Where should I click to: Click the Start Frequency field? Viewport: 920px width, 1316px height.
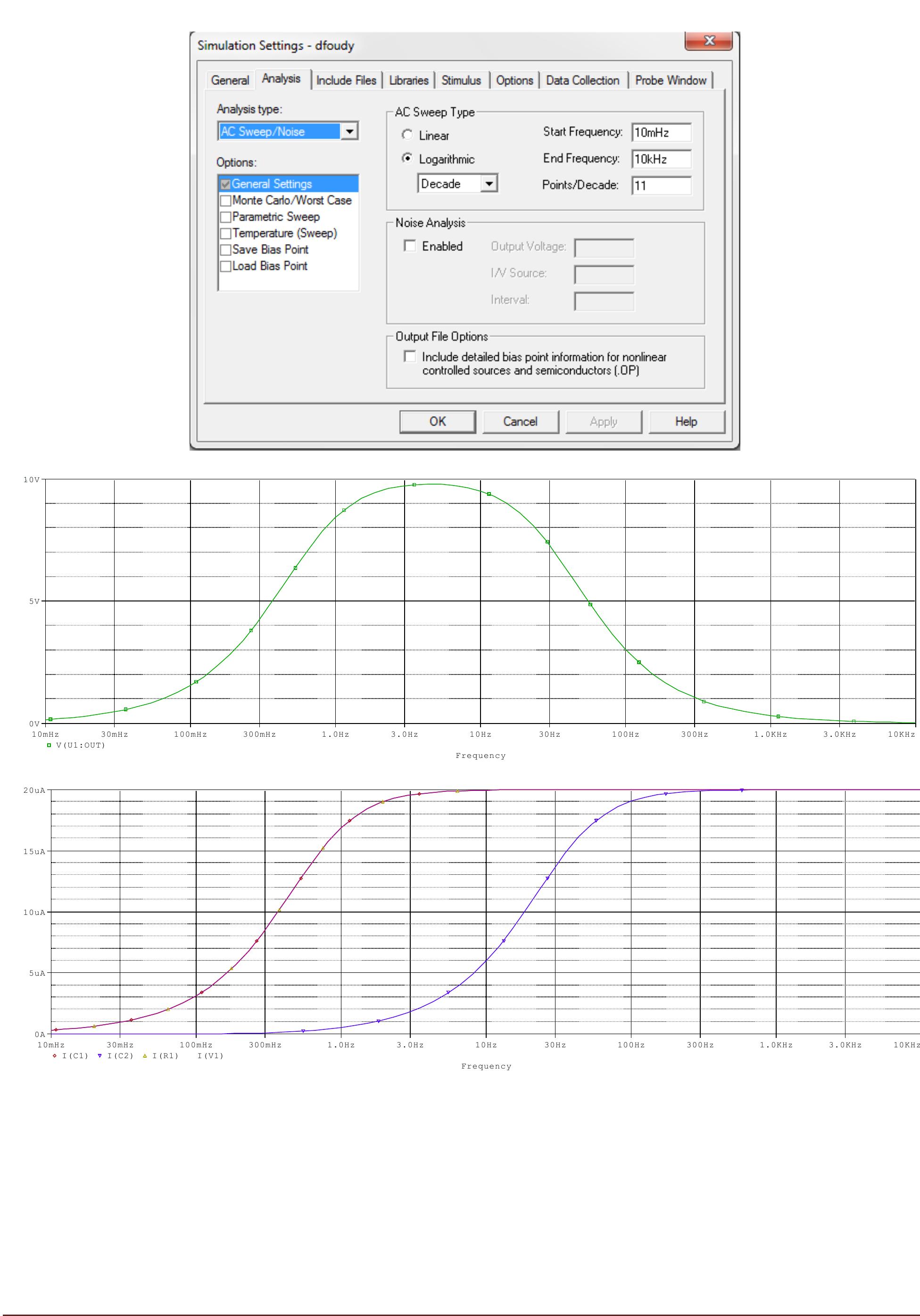[661, 132]
